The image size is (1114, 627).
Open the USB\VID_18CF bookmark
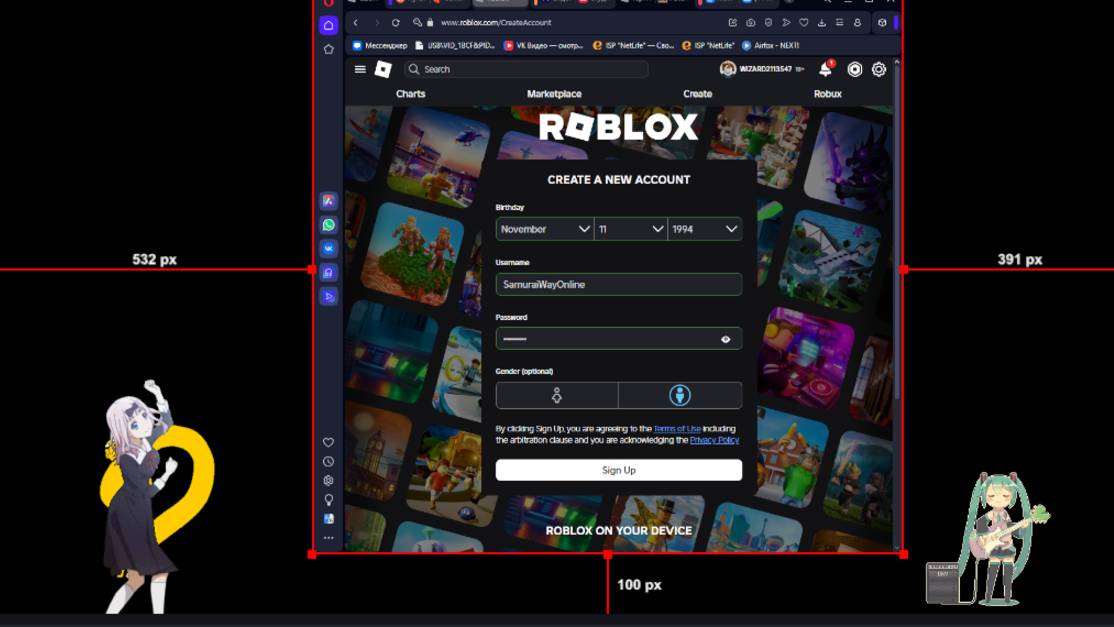click(455, 45)
